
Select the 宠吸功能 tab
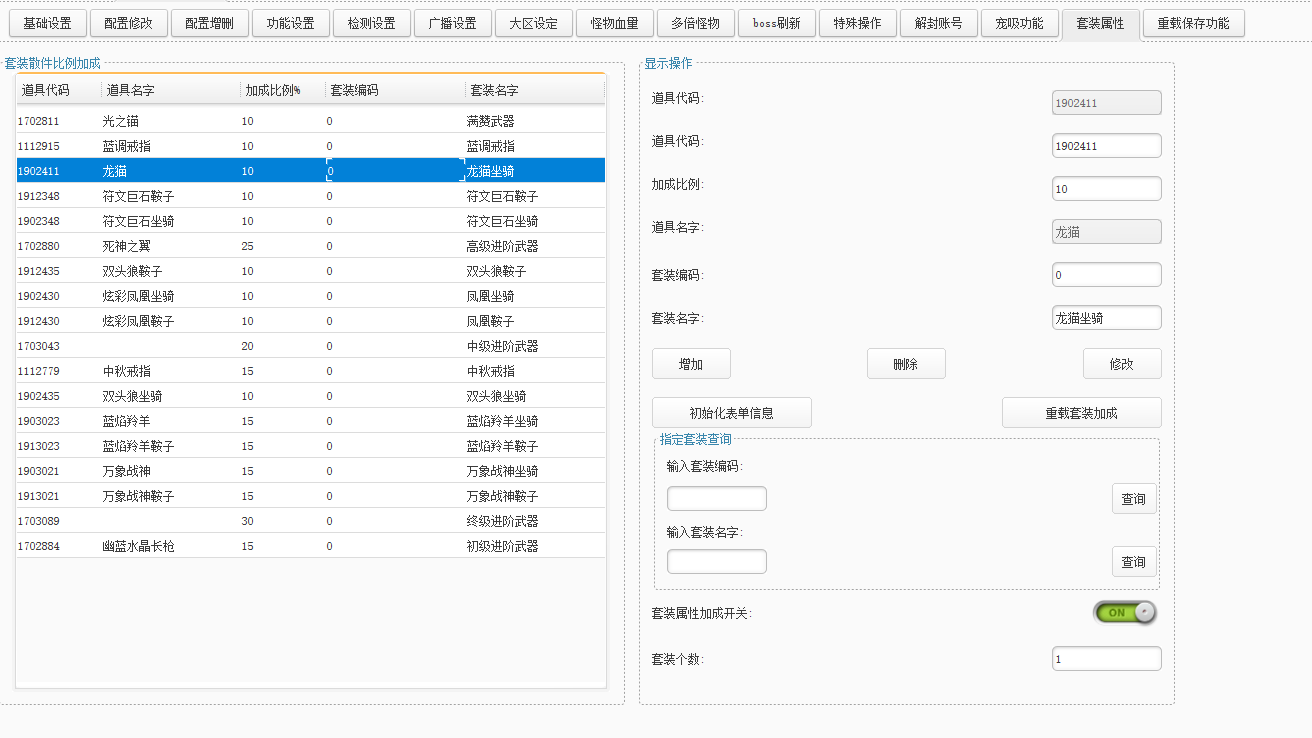pos(1019,23)
